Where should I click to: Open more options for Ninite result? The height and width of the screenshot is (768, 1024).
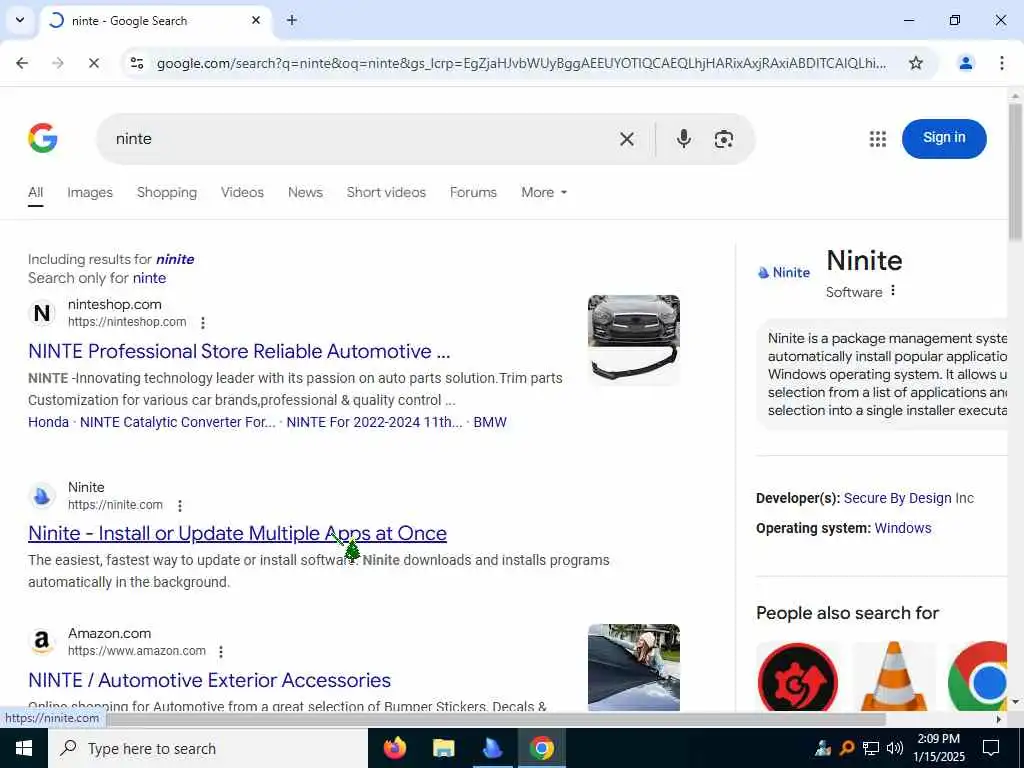180,505
